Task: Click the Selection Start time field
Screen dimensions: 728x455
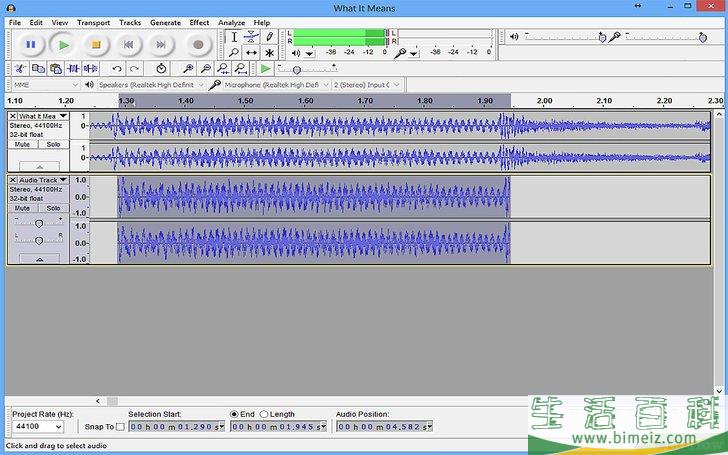Action: click(176, 426)
